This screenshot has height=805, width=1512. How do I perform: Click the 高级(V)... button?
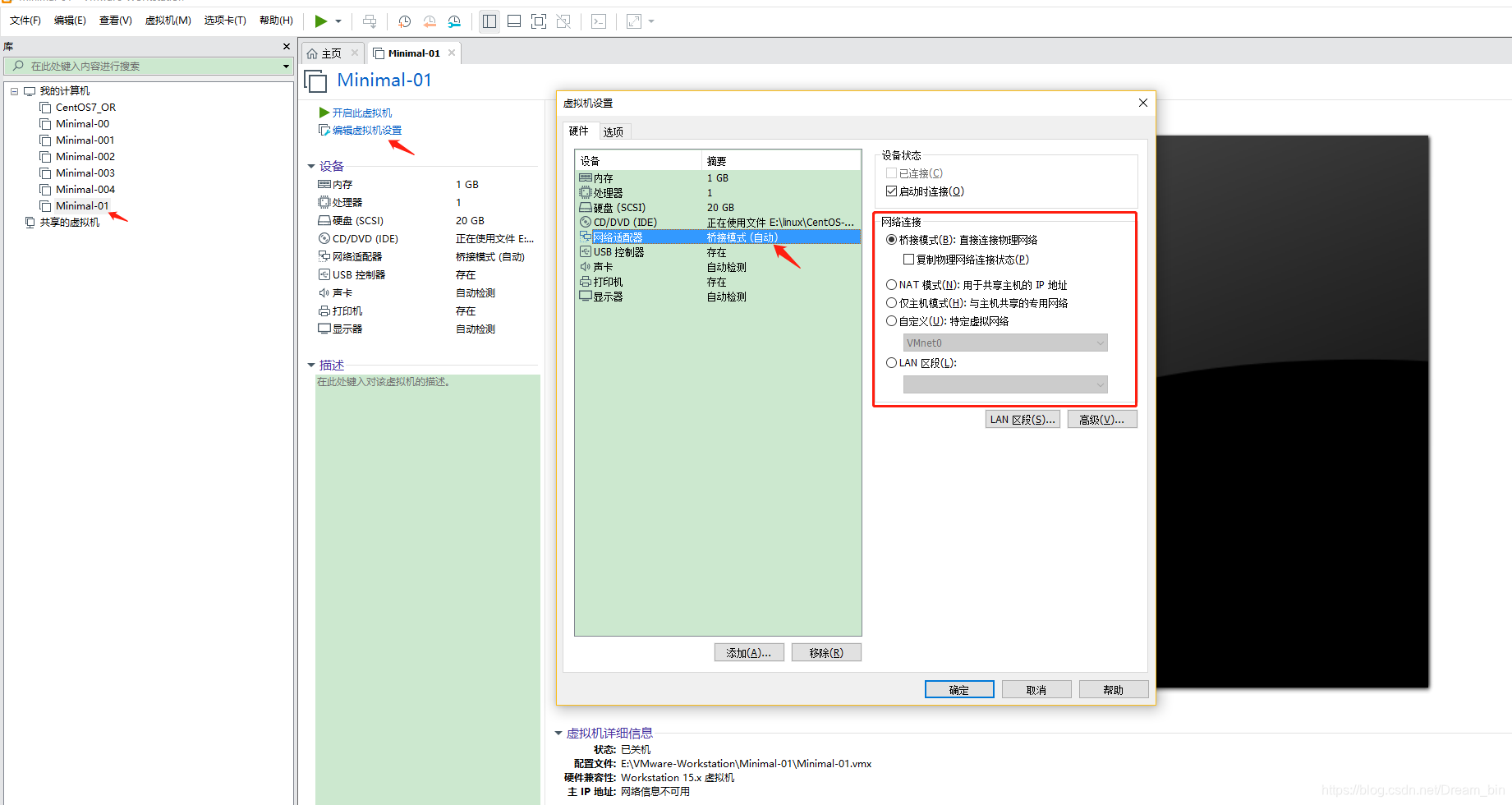[x=1102, y=419]
